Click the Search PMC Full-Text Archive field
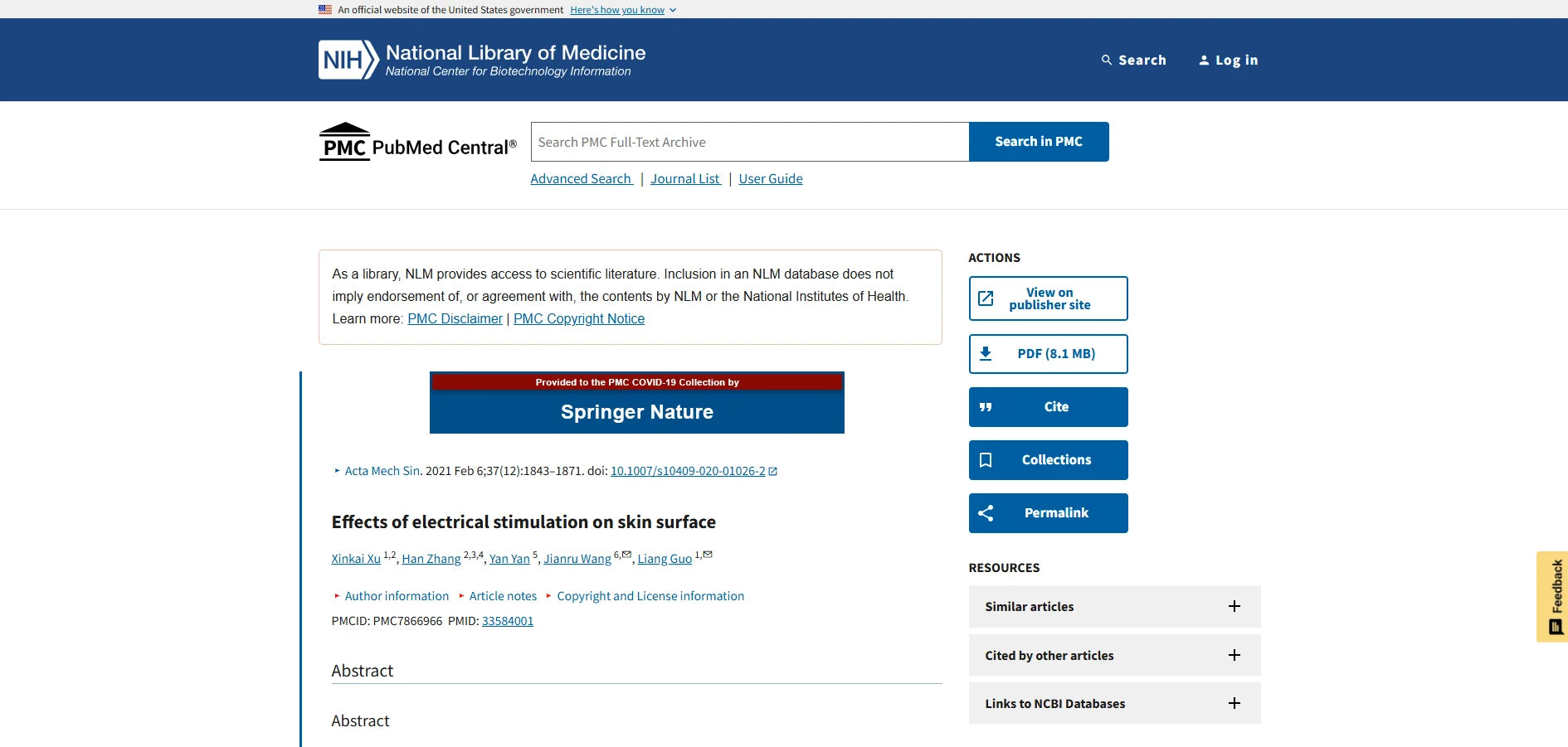Viewport: 1568px width, 747px height. (x=749, y=142)
